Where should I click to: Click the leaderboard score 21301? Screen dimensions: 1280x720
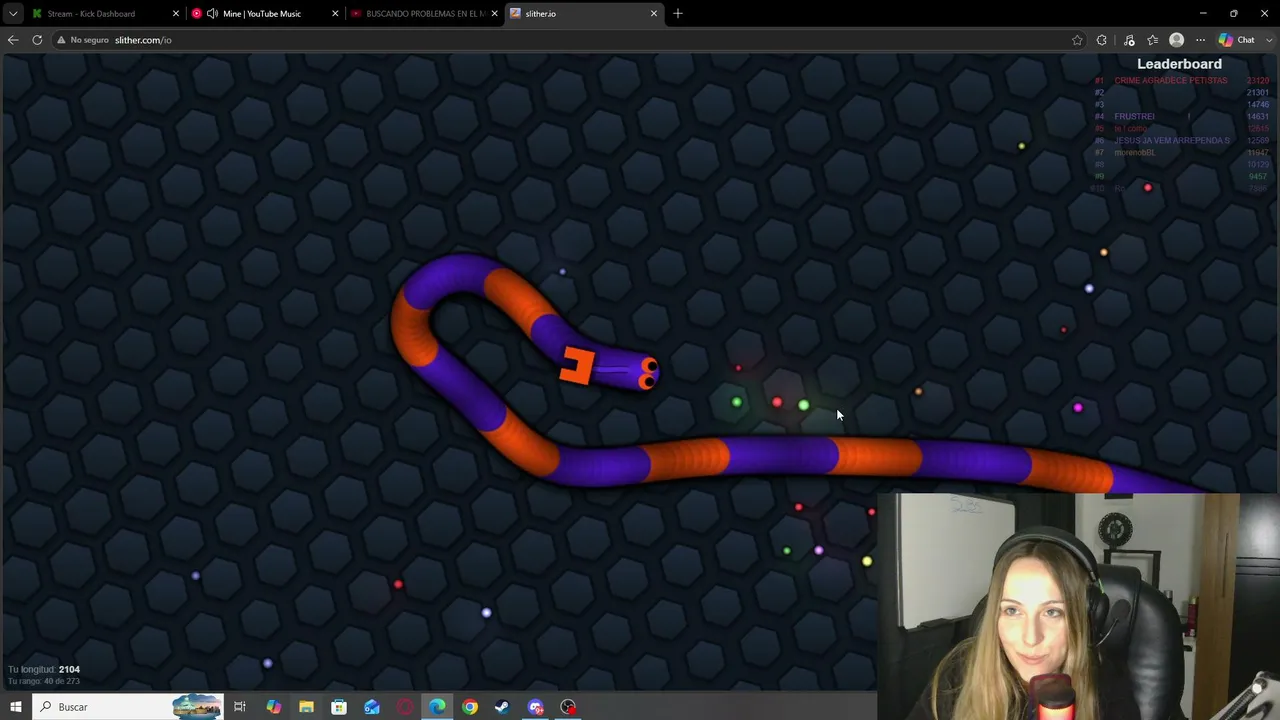click(1257, 92)
